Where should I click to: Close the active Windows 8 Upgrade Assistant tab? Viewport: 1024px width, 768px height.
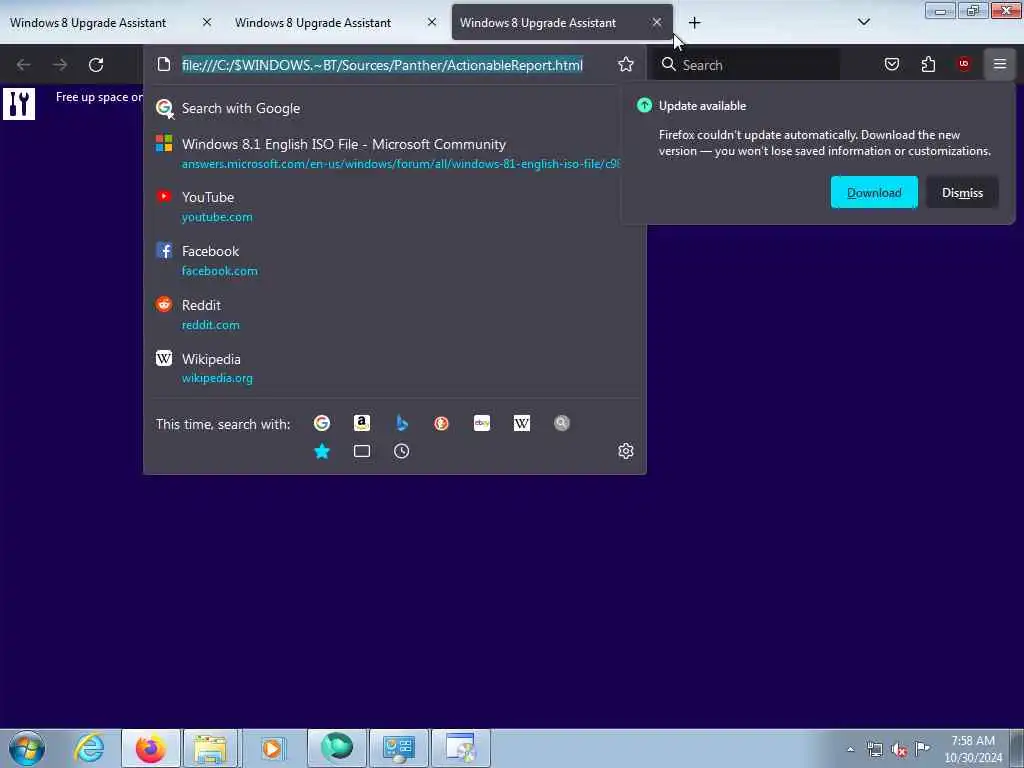(657, 22)
